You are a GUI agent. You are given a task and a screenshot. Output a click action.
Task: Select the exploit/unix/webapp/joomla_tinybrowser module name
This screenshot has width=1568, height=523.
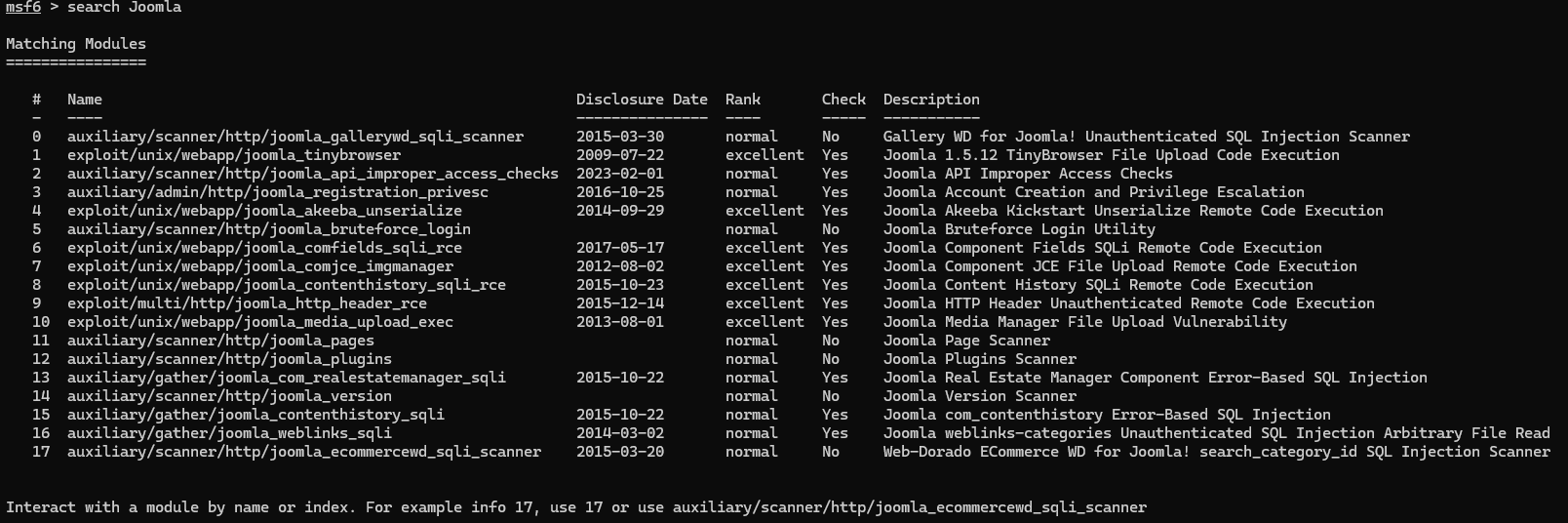pos(234,155)
